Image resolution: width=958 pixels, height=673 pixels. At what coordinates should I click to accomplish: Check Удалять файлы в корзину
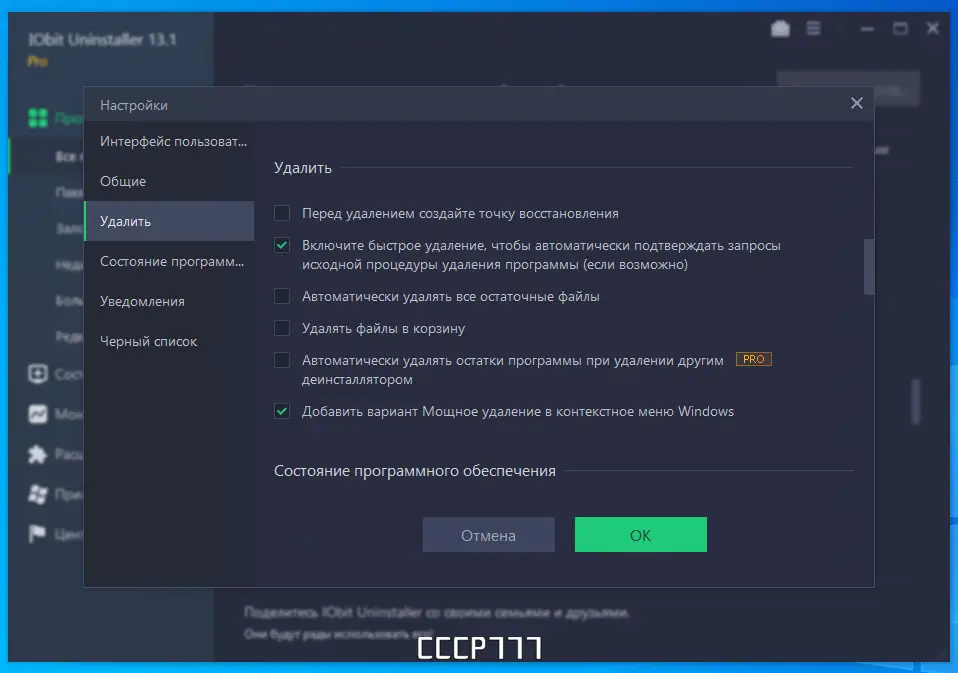pos(282,328)
